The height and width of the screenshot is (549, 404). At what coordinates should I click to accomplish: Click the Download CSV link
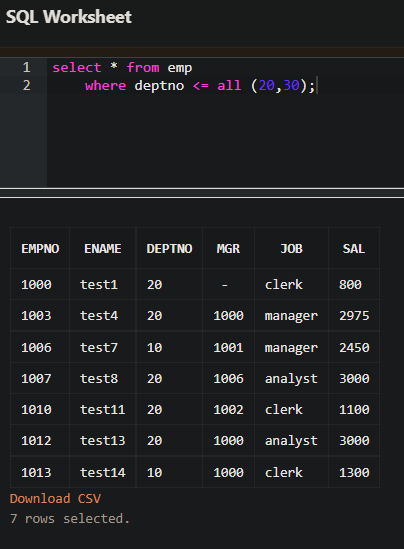point(55,498)
